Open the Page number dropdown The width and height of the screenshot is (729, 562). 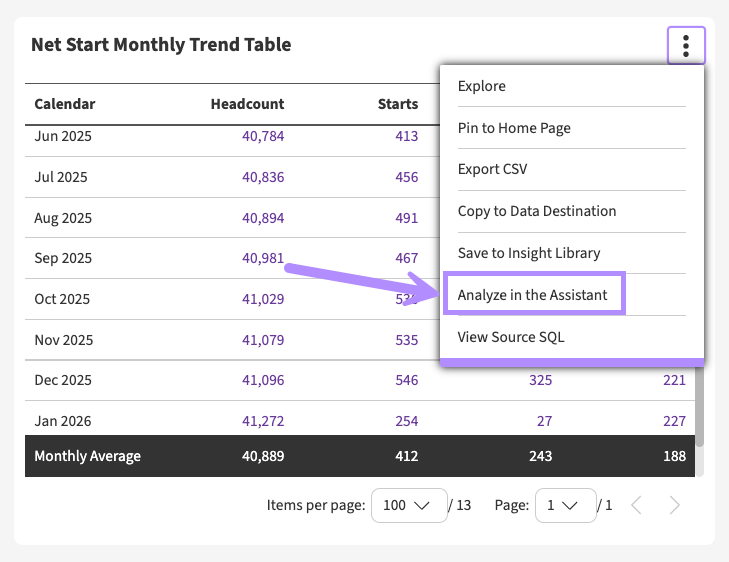[565, 505]
